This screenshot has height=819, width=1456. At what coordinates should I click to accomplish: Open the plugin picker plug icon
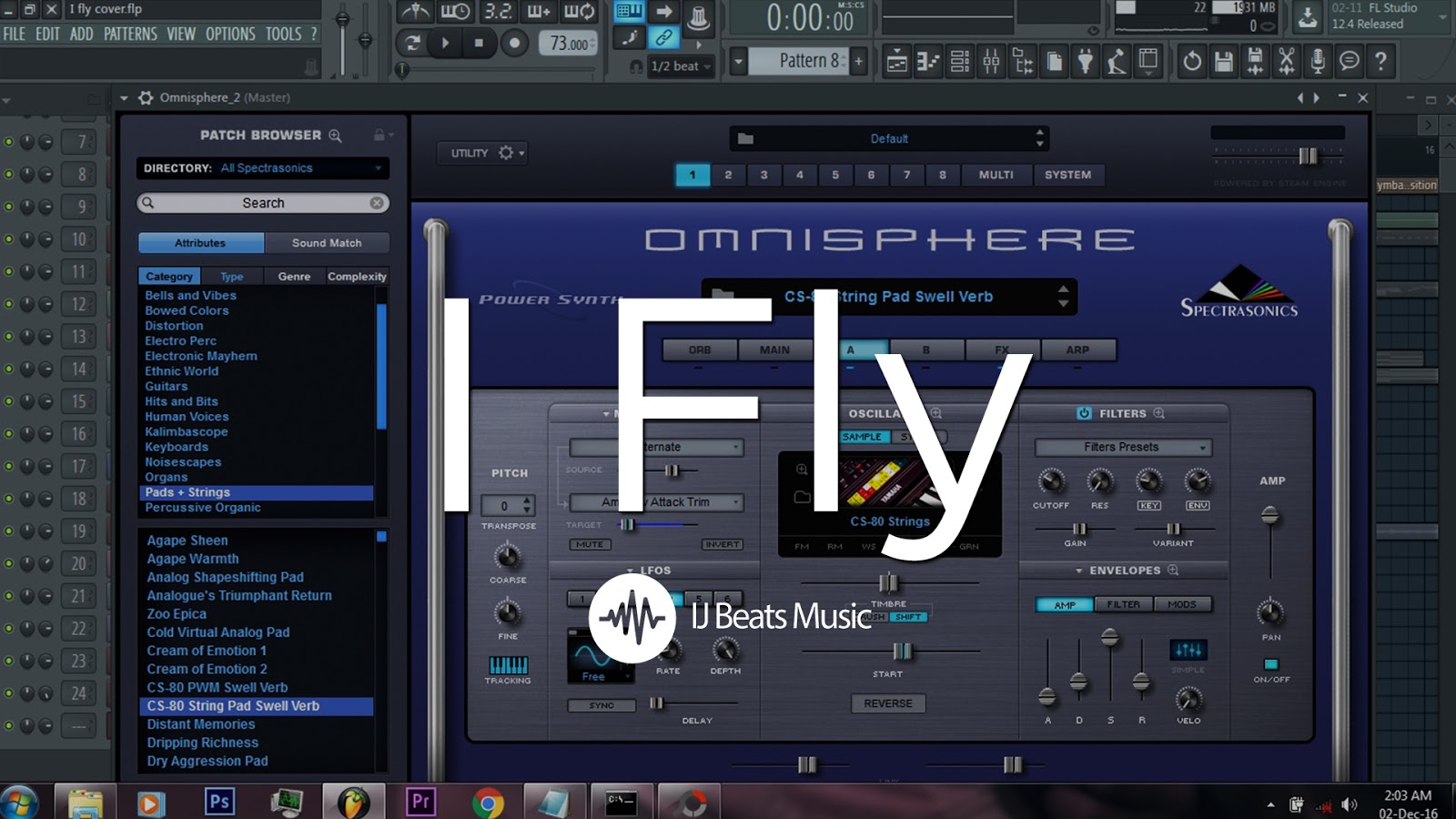click(1085, 61)
